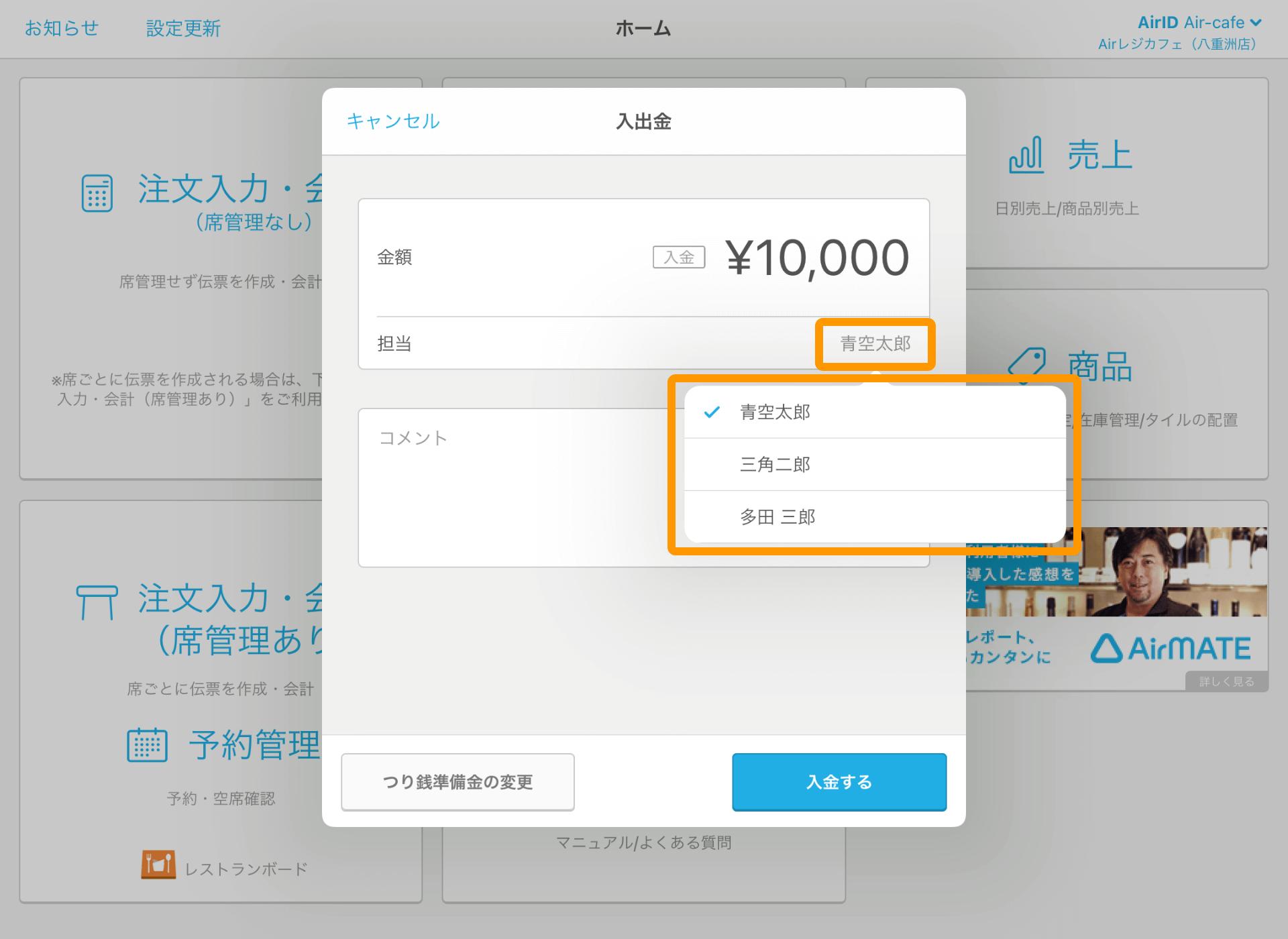The width and height of the screenshot is (1288, 939).
Task: Open お知らせ notifications in top bar
Action: pos(62,28)
